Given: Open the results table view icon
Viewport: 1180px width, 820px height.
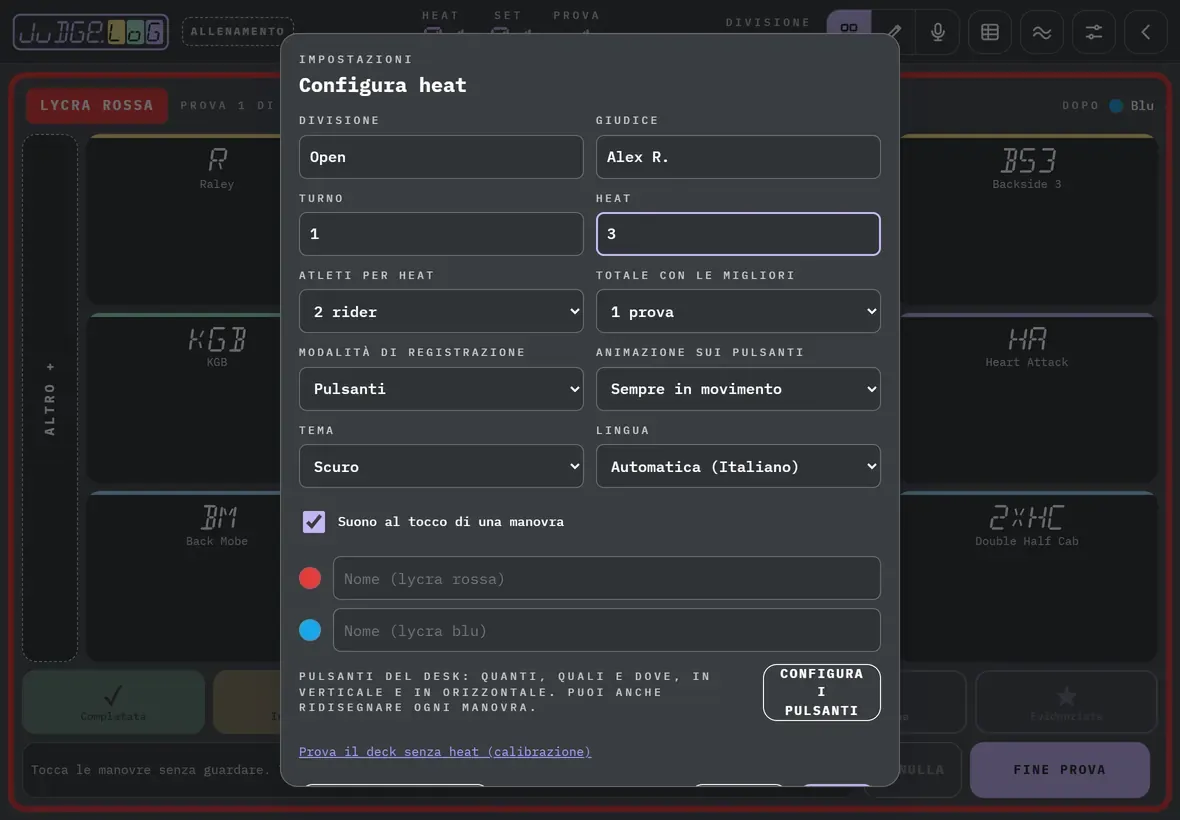Looking at the screenshot, I should point(990,32).
